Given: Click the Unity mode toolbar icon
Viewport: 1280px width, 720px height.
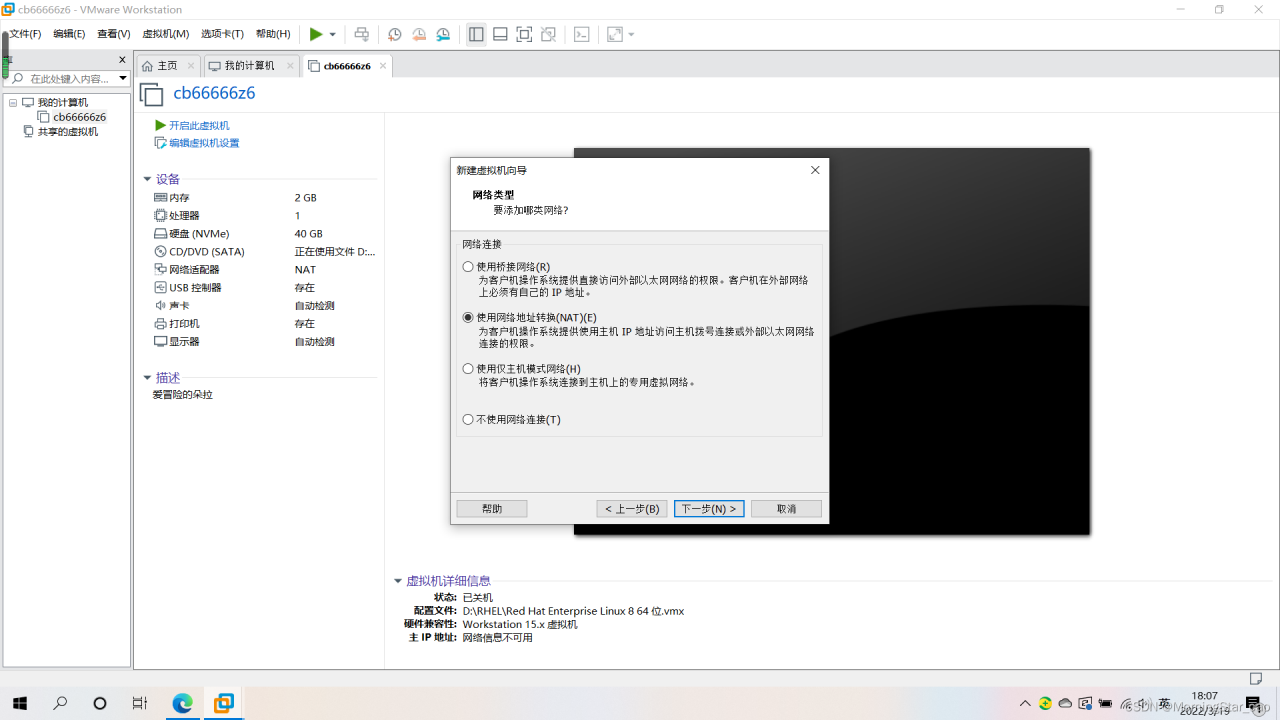Looking at the screenshot, I should coord(548,34).
